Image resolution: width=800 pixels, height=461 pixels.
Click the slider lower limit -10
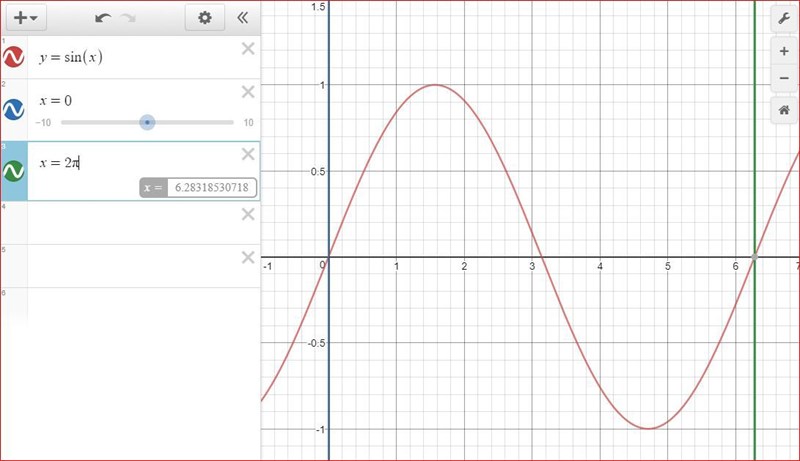point(43,123)
